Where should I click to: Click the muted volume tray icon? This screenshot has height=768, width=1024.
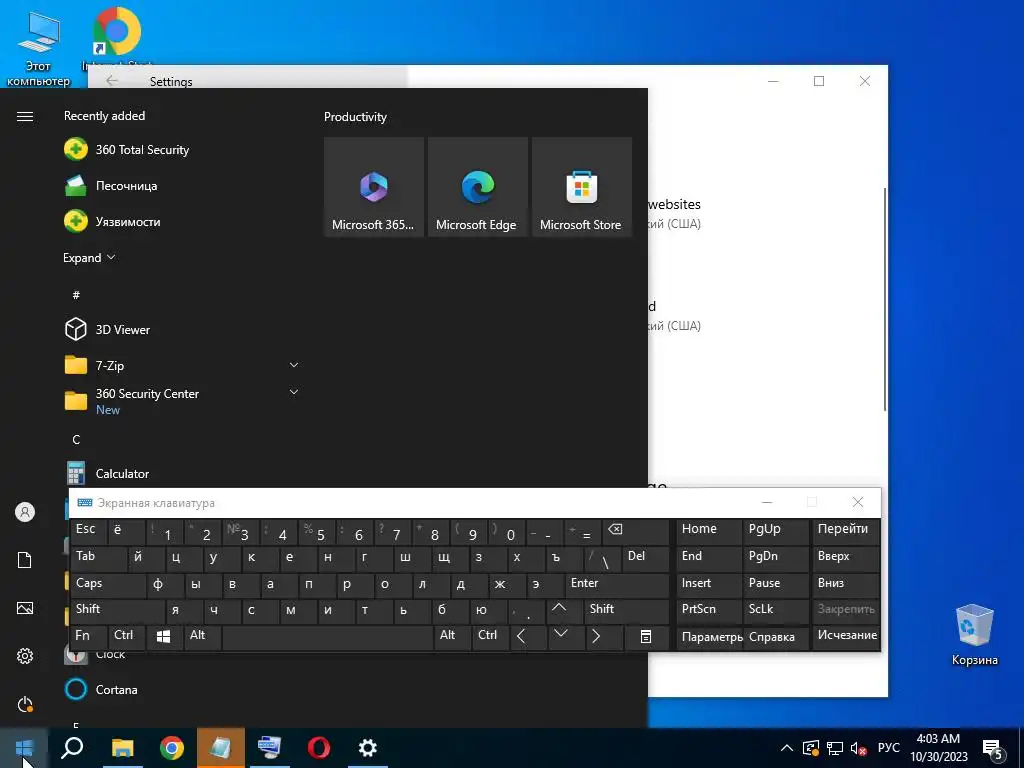click(859, 748)
